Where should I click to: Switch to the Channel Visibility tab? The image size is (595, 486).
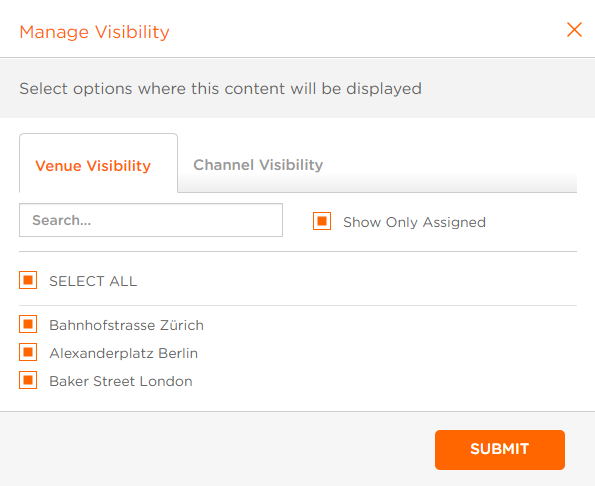(x=258, y=165)
